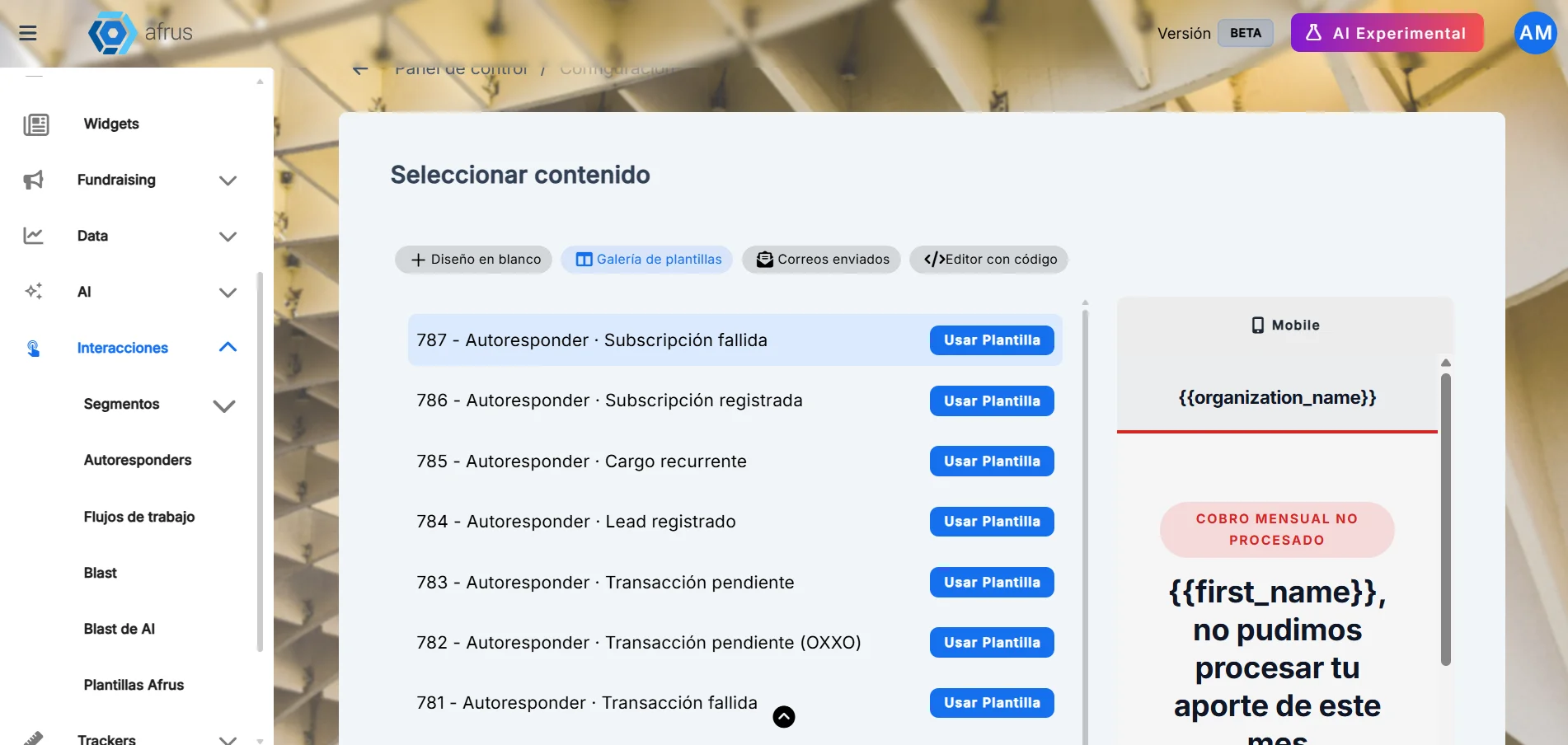The height and width of the screenshot is (745, 1568).
Task: Use template 785 Cargo recurrente
Action: [x=992, y=462]
